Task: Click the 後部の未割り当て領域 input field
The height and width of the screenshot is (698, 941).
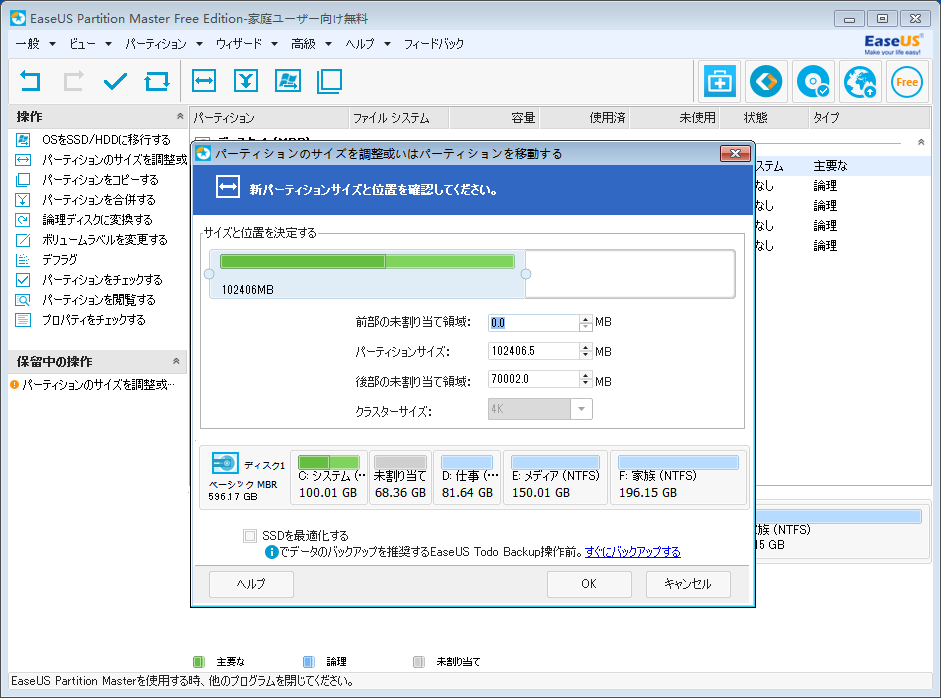Action: click(534, 379)
